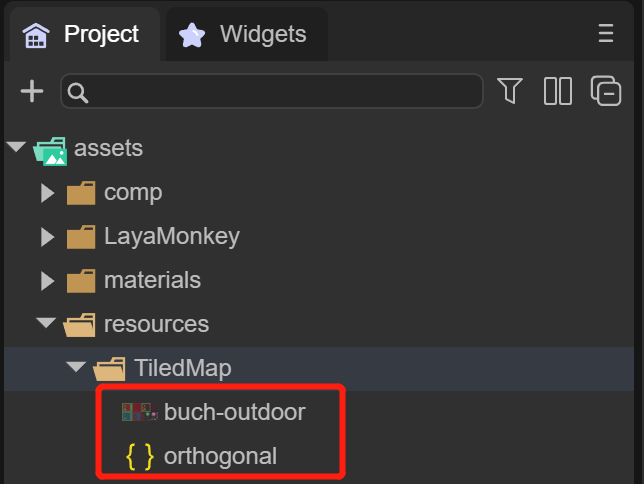Collapse the assets root folder arrow
This screenshot has height=484, width=644.
(15, 148)
